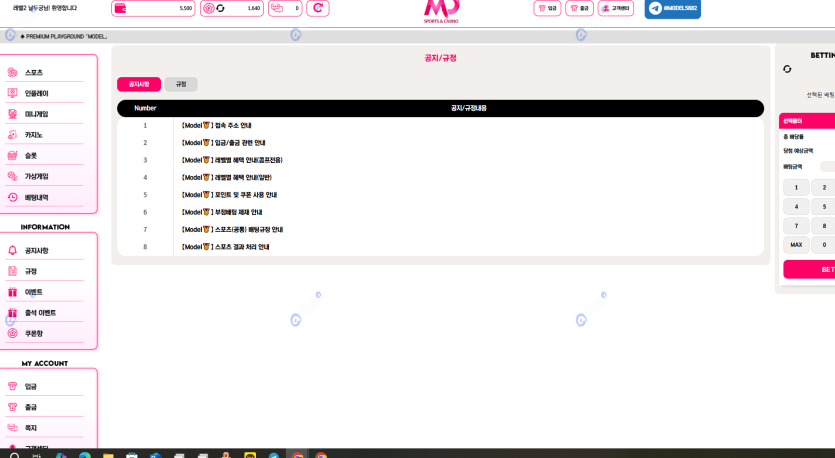Click the point refresh icon beside 1,640
The image size is (835, 458).
click(x=220, y=8)
